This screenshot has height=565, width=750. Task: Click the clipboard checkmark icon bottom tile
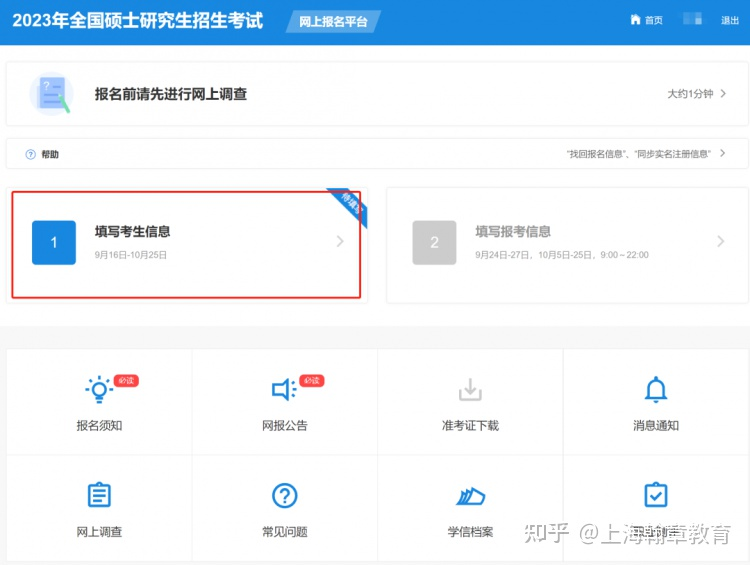656,495
